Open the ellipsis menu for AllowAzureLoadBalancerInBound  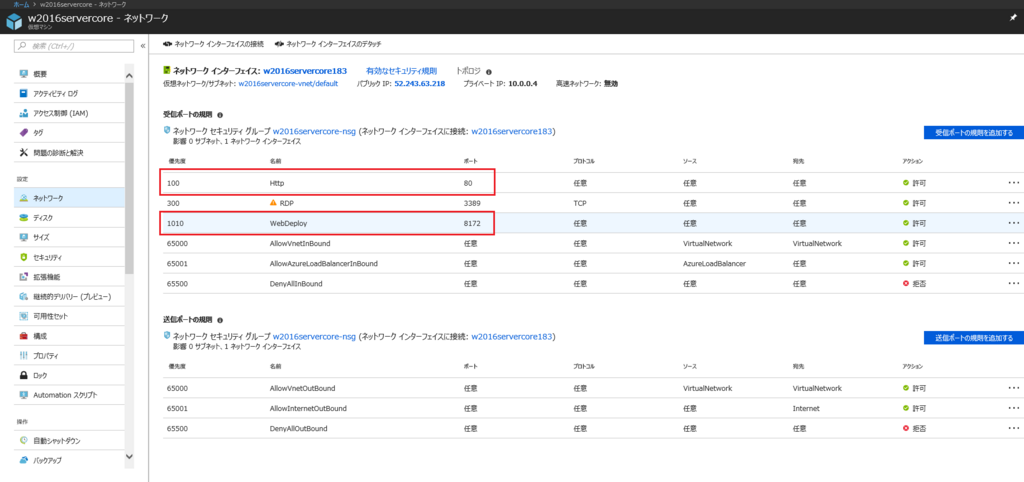pyautogui.click(x=1014, y=264)
